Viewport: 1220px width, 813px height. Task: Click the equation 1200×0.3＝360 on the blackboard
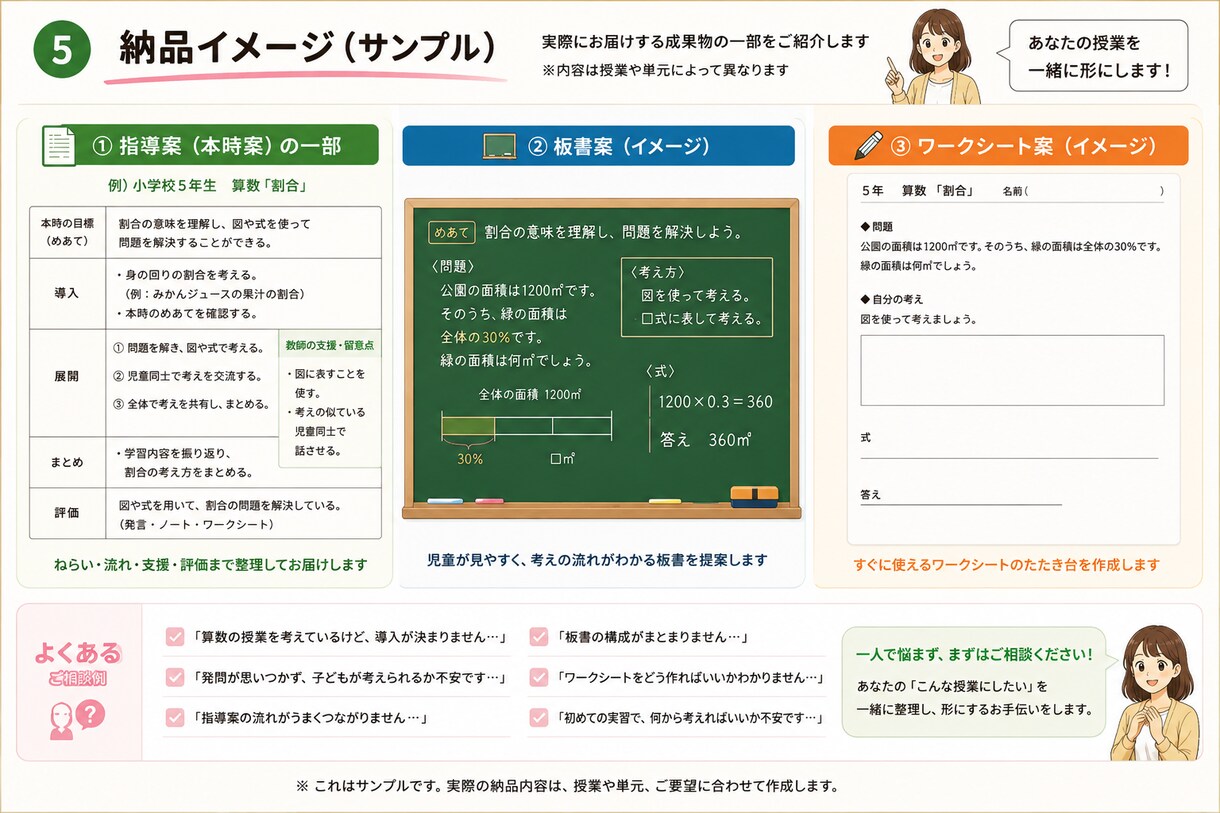pos(715,402)
